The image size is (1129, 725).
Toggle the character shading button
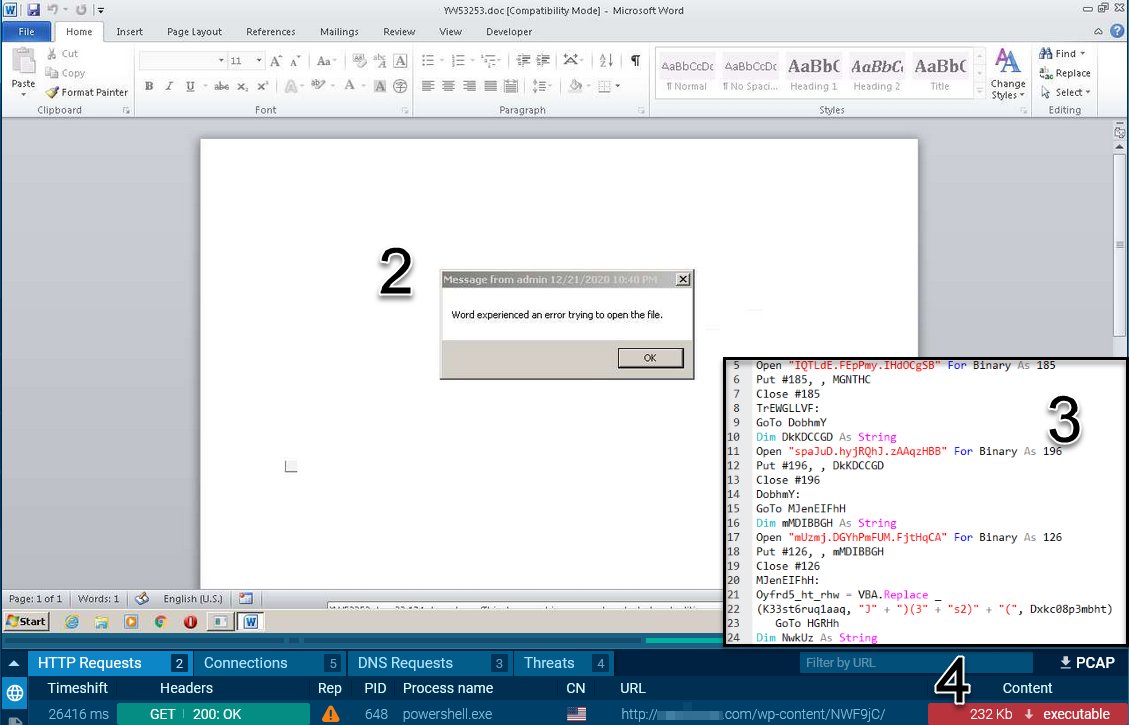pyautogui.click(x=380, y=86)
